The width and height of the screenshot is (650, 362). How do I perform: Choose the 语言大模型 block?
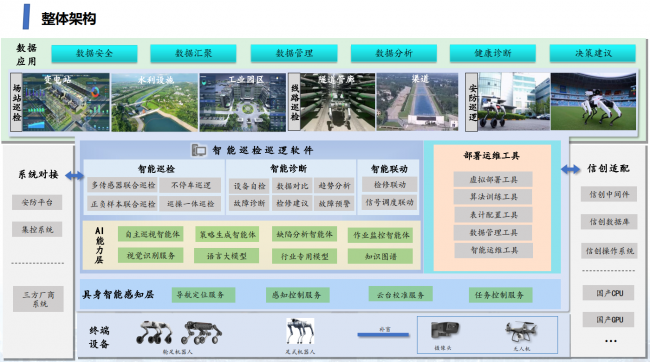pyautogui.click(x=227, y=256)
